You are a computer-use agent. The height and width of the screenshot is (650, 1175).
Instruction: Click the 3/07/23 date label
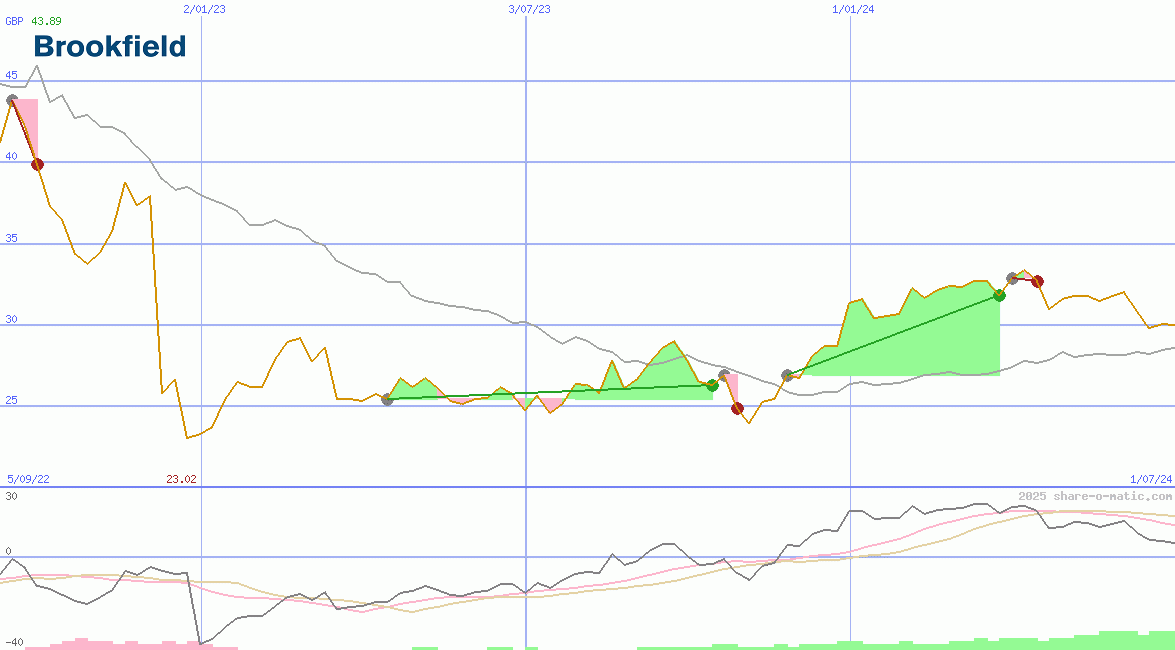[529, 9]
